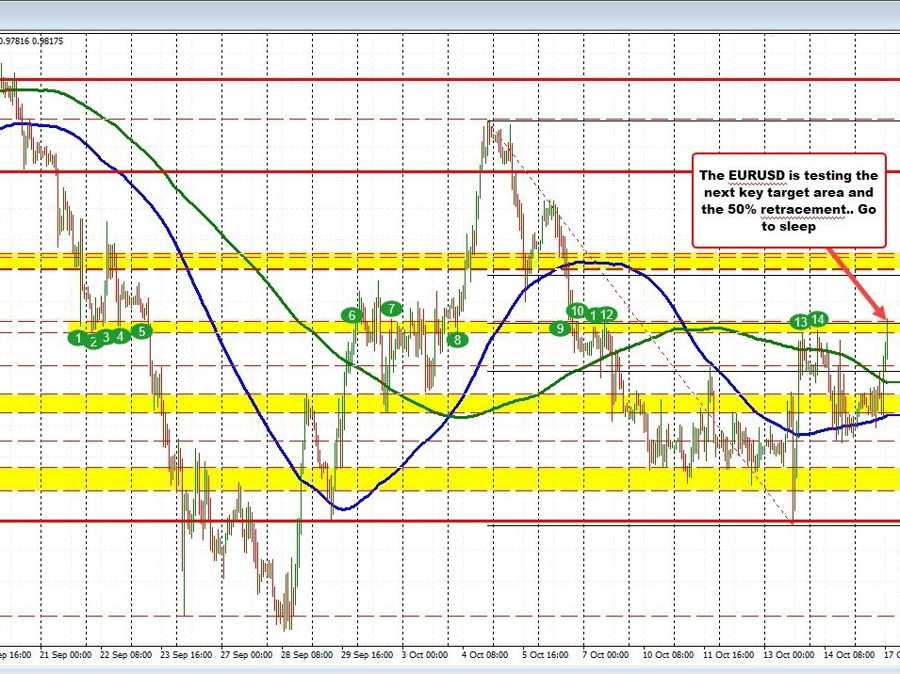Click the 23 Sep 16:00 date label
900x674 pixels.
[x=186, y=655]
